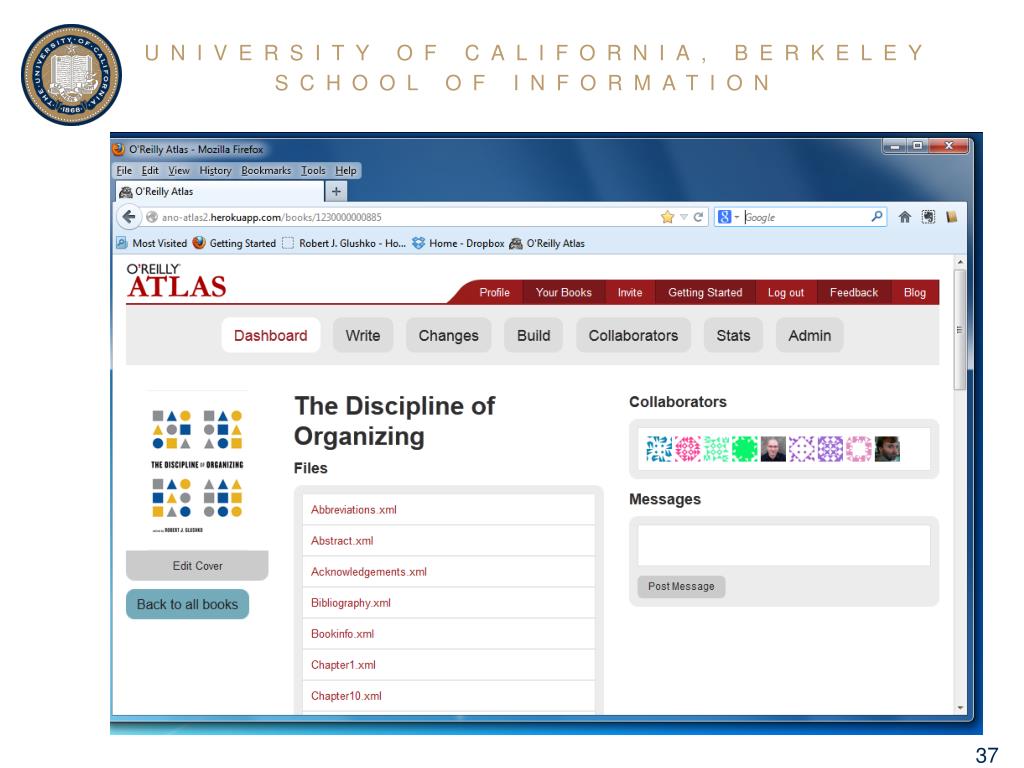Open the Tools menu
1024x768 pixels.
click(x=313, y=170)
